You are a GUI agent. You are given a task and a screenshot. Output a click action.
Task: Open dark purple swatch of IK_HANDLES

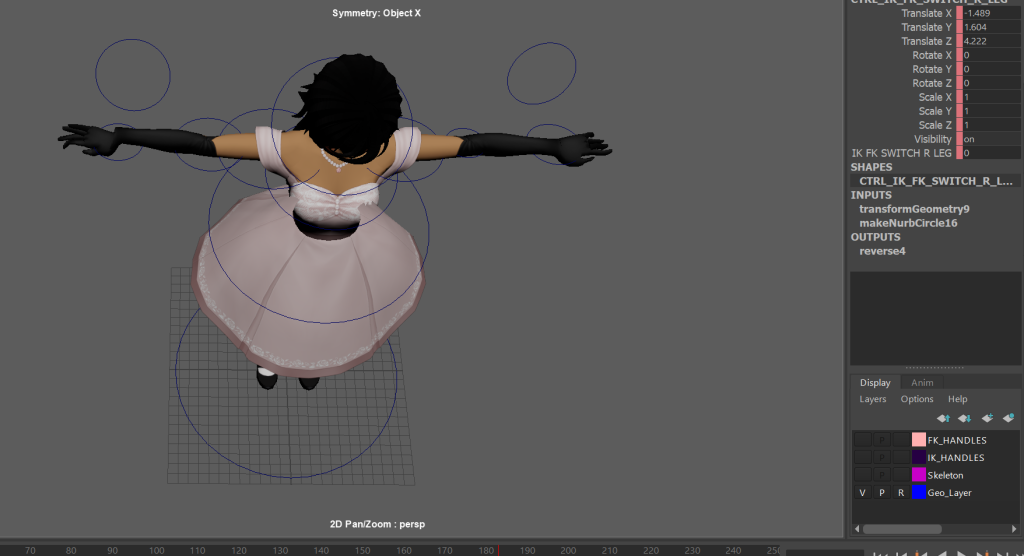pyautogui.click(x=919, y=457)
